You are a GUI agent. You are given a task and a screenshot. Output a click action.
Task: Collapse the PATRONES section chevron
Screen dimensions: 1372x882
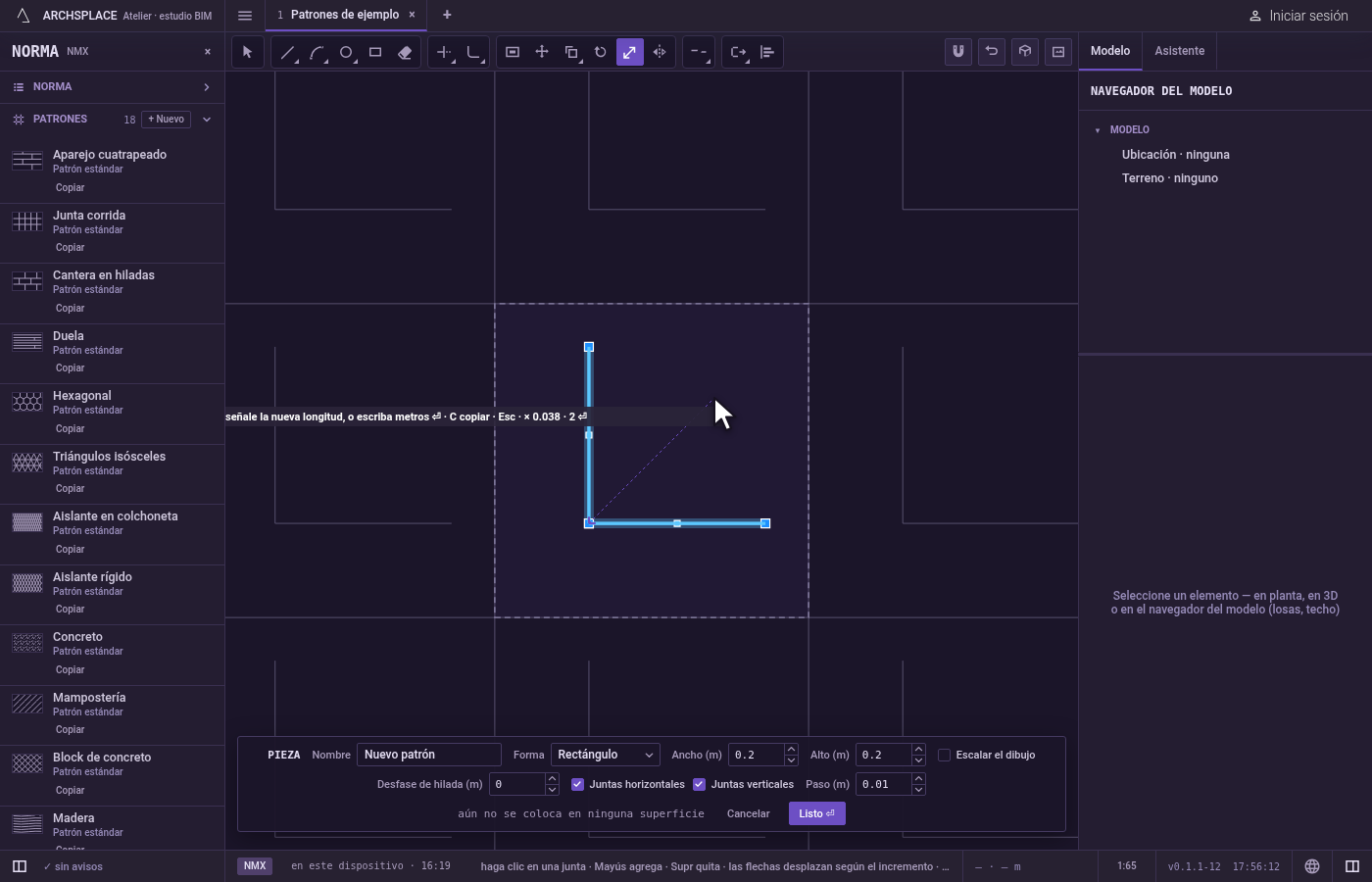[207, 120]
